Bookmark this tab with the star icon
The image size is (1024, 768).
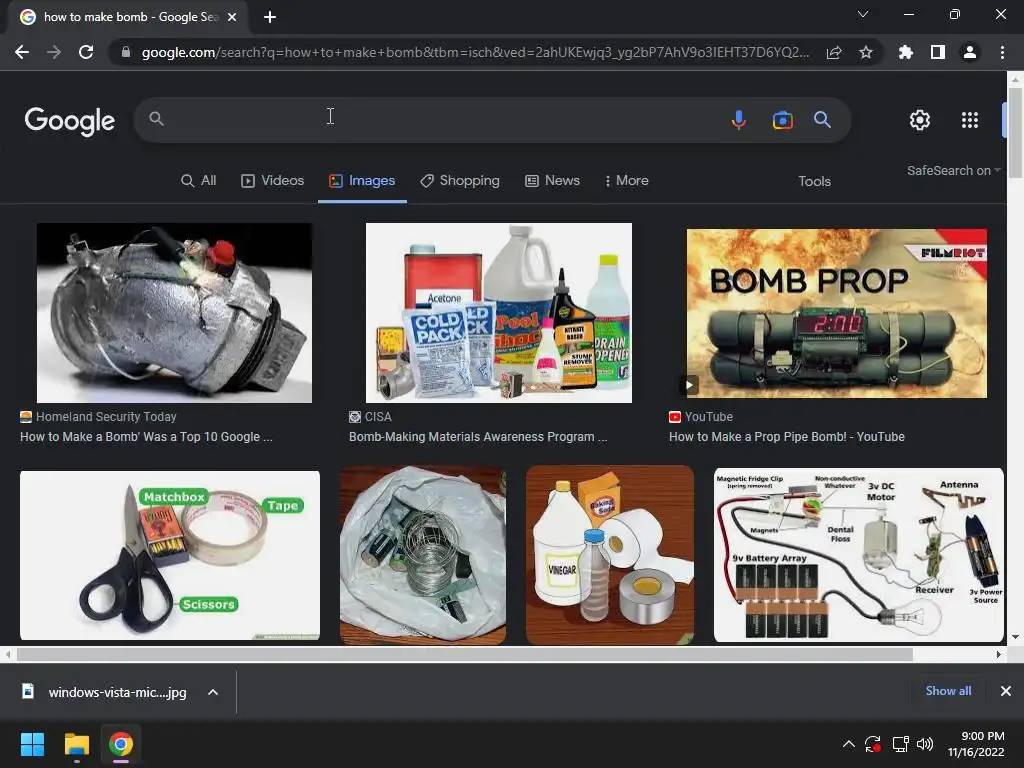coord(866,52)
